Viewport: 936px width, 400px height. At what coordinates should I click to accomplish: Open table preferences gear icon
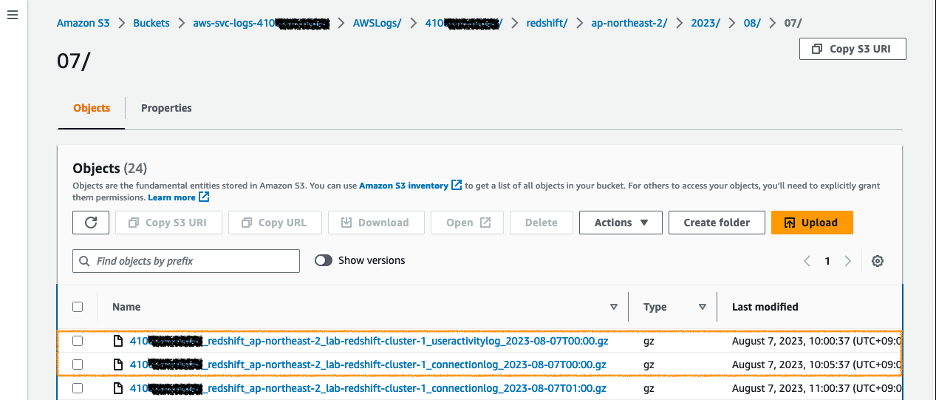pyautogui.click(x=877, y=261)
